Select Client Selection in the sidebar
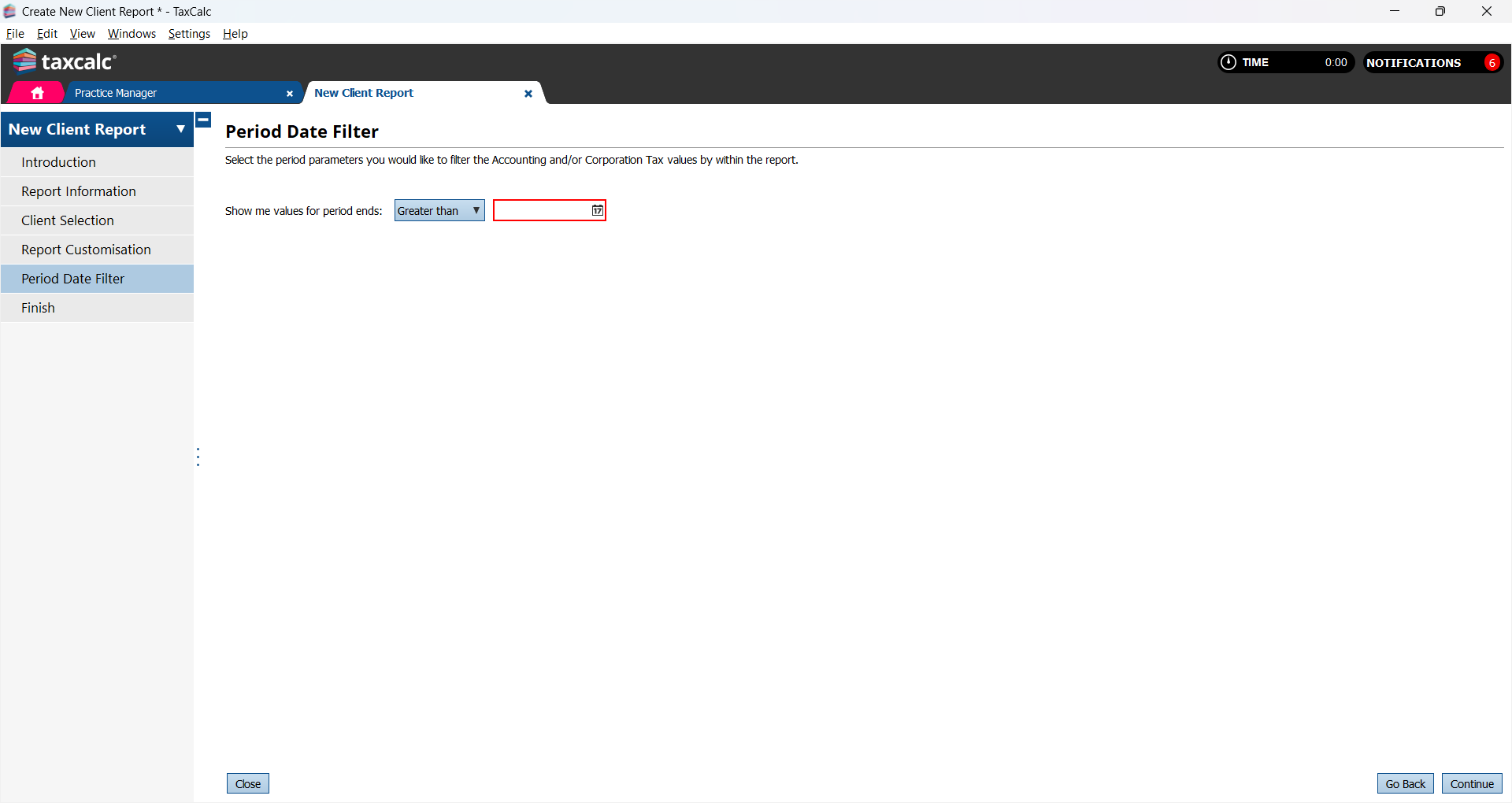1512x803 pixels. [68, 220]
